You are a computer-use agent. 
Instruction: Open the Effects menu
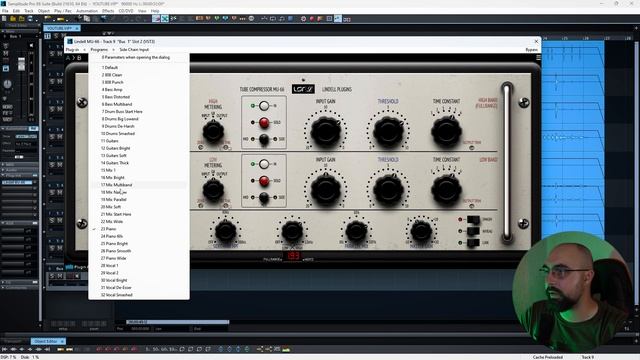(x=108, y=11)
